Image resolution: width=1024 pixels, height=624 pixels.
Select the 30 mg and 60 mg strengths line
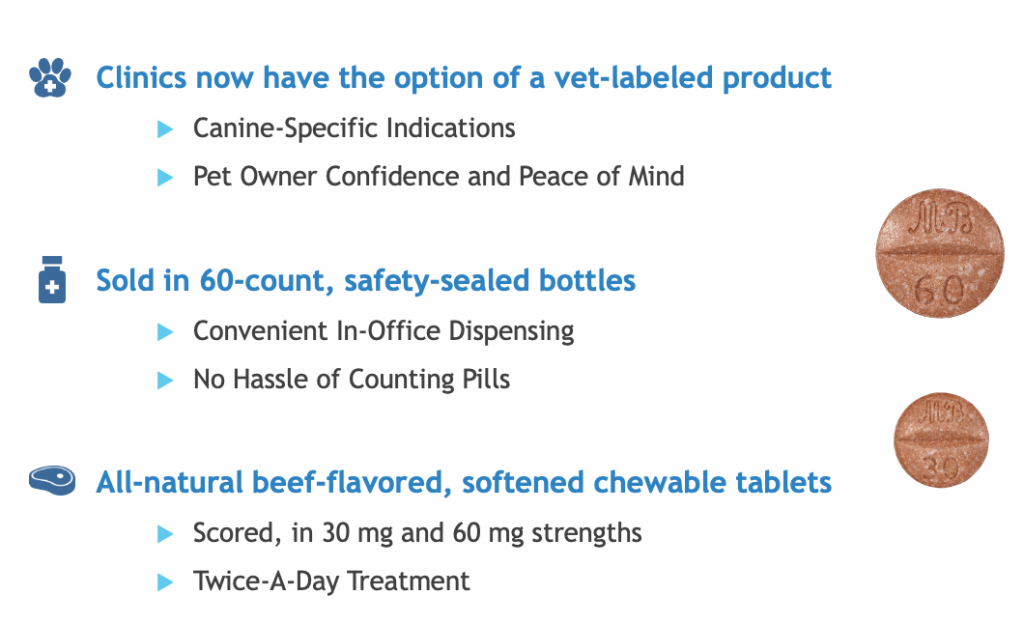point(417,533)
